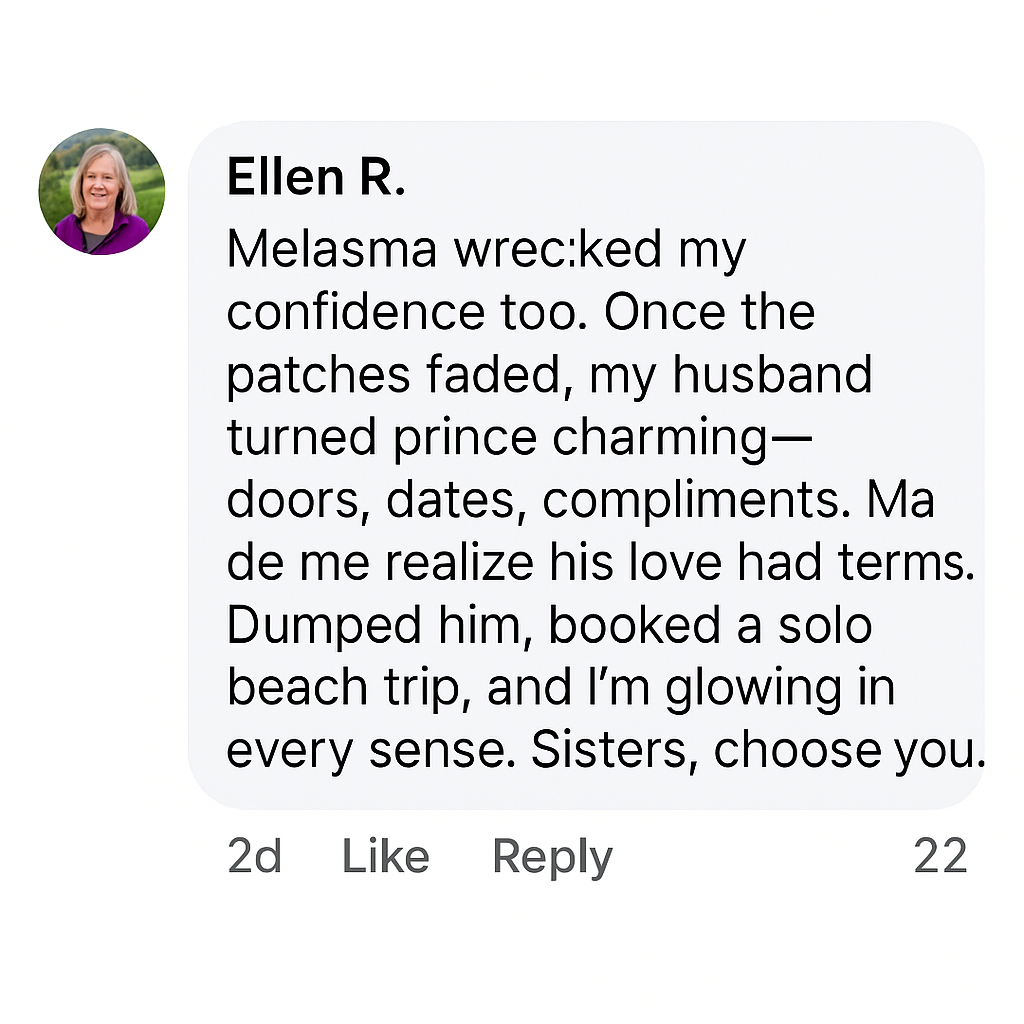Image resolution: width=1024 pixels, height=1024 pixels.
Task: Click the phrase love had terms
Action: (x=801, y=564)
